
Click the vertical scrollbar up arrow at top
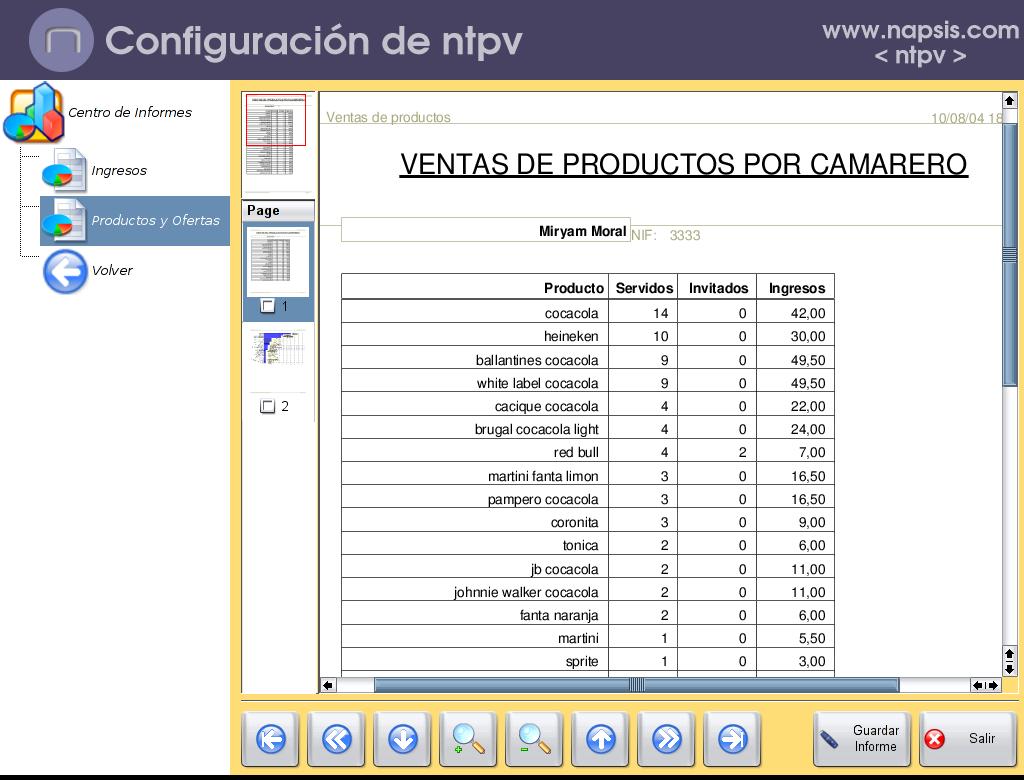coord(1009,101)
